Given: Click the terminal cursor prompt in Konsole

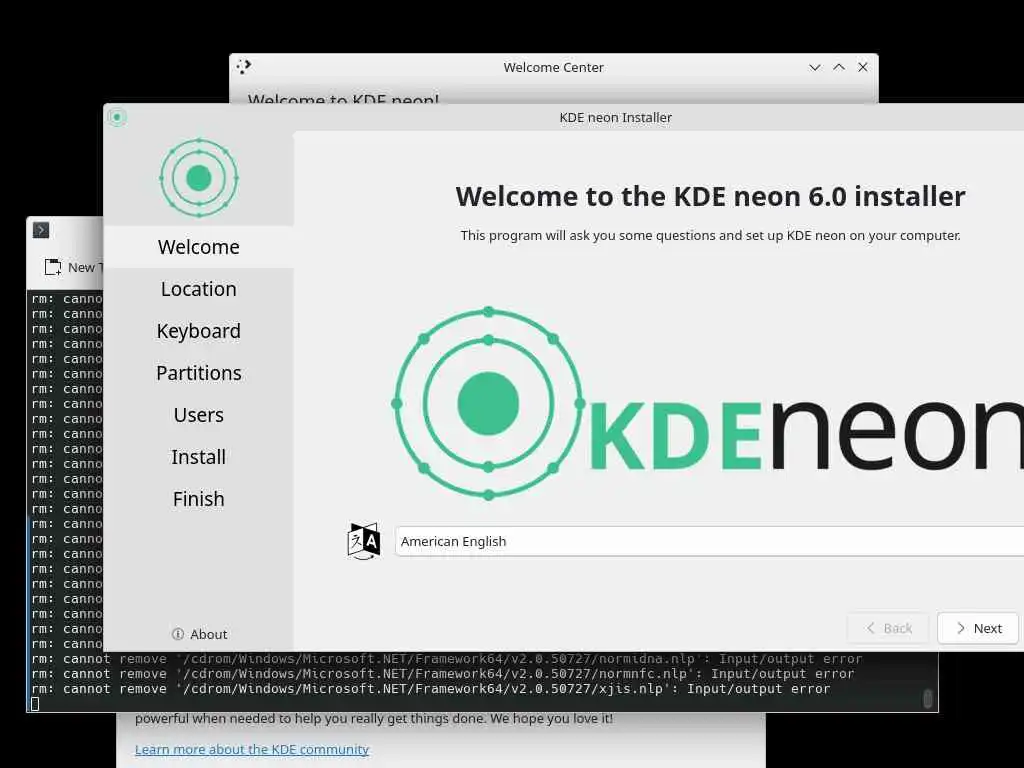Looking at the screenshot, I should (x=35, y=703).
